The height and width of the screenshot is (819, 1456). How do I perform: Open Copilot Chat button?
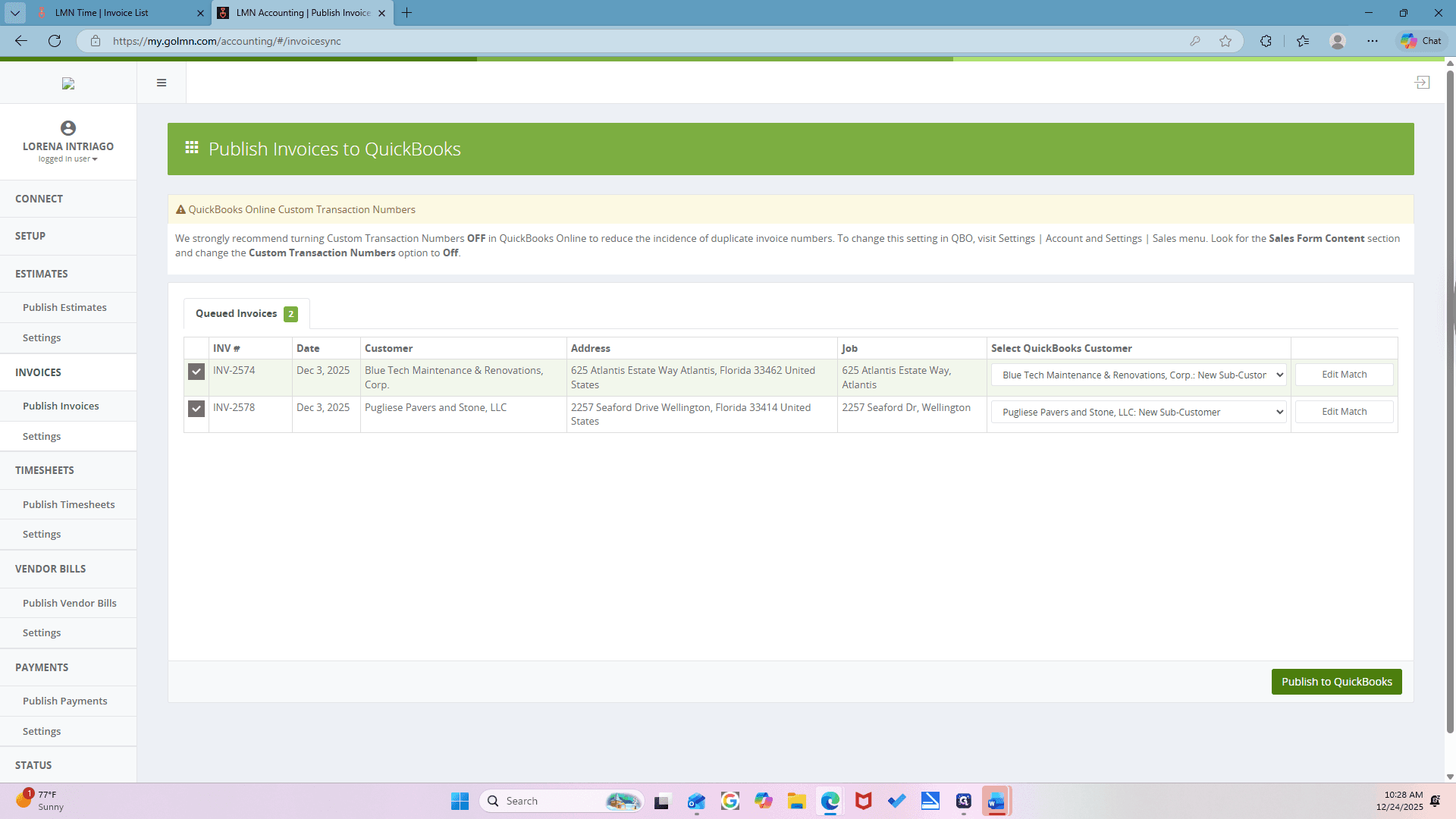point(1421,41)
